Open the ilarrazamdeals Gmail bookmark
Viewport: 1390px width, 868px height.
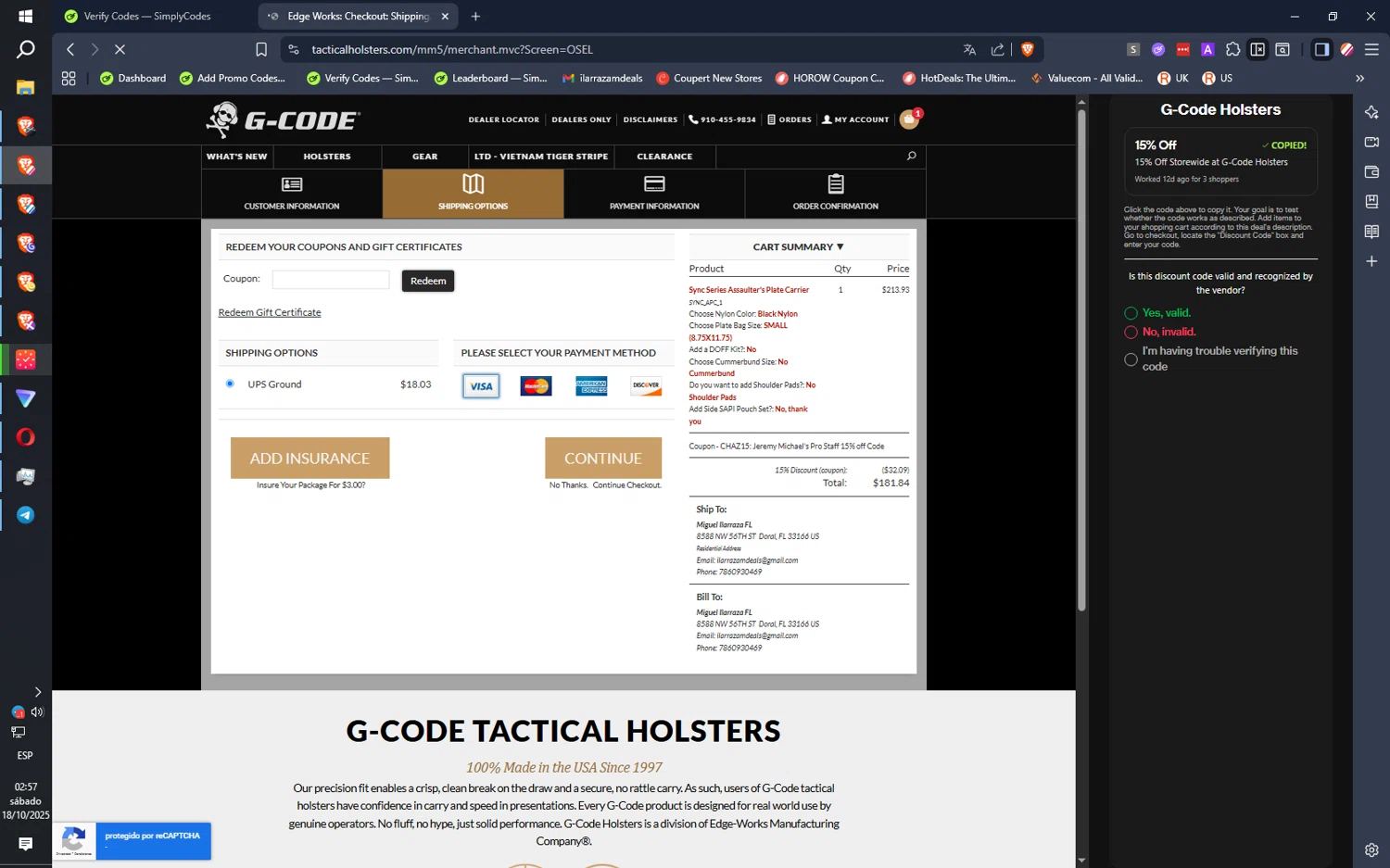click(602, 79)
